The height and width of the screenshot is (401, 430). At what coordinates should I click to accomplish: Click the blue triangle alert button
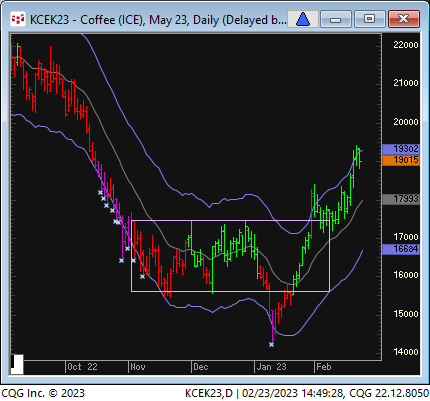pyautogui.click(x=303, y=19)
